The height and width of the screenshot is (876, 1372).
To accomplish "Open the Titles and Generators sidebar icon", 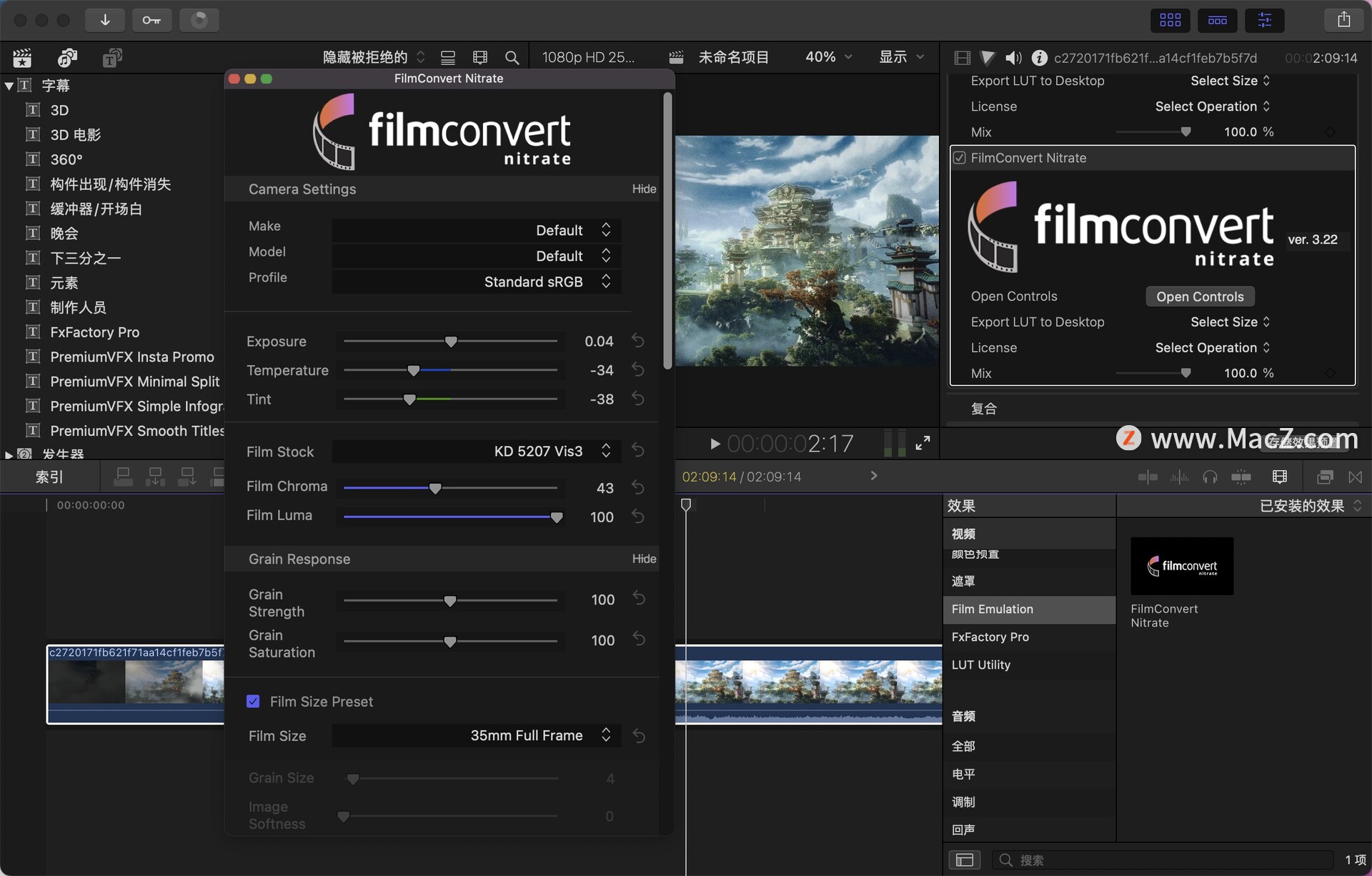I will coord(111,58).
